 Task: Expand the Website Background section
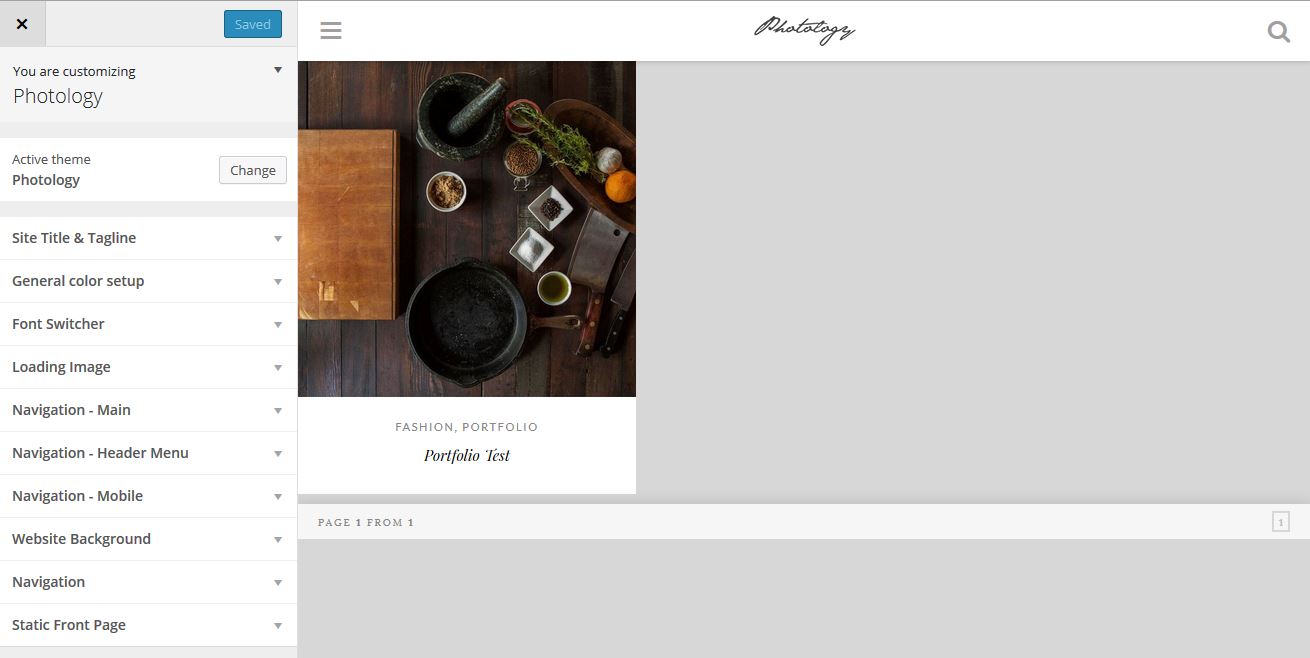(148, 539)
